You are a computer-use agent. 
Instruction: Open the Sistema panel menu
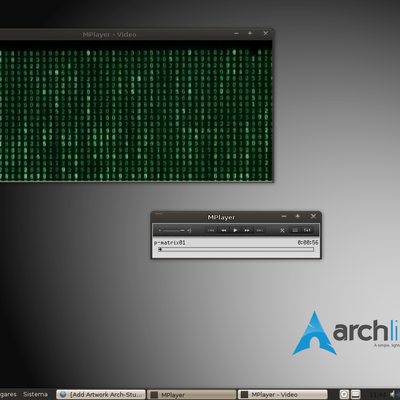coord(35,394)
